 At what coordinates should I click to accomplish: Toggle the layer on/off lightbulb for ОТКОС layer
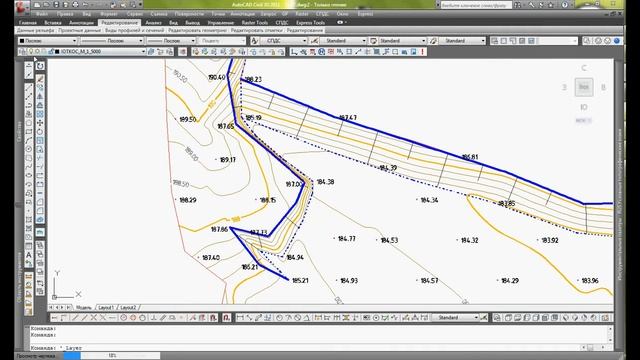point(30,52)
